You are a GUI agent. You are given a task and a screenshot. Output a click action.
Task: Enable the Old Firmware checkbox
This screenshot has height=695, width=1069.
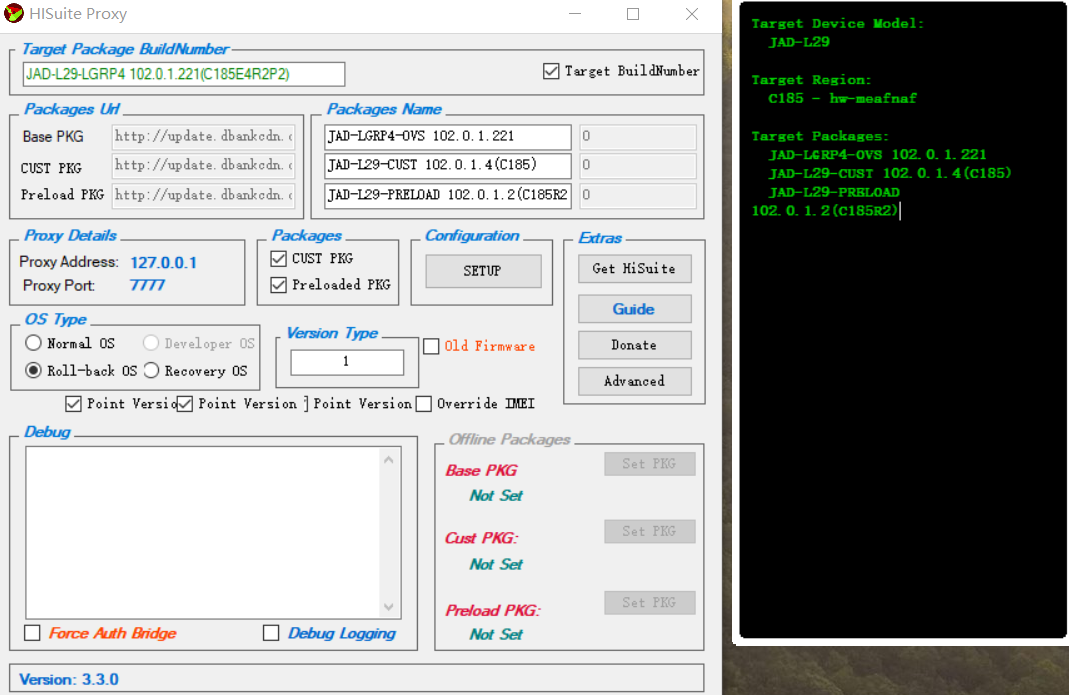(431, 346)
